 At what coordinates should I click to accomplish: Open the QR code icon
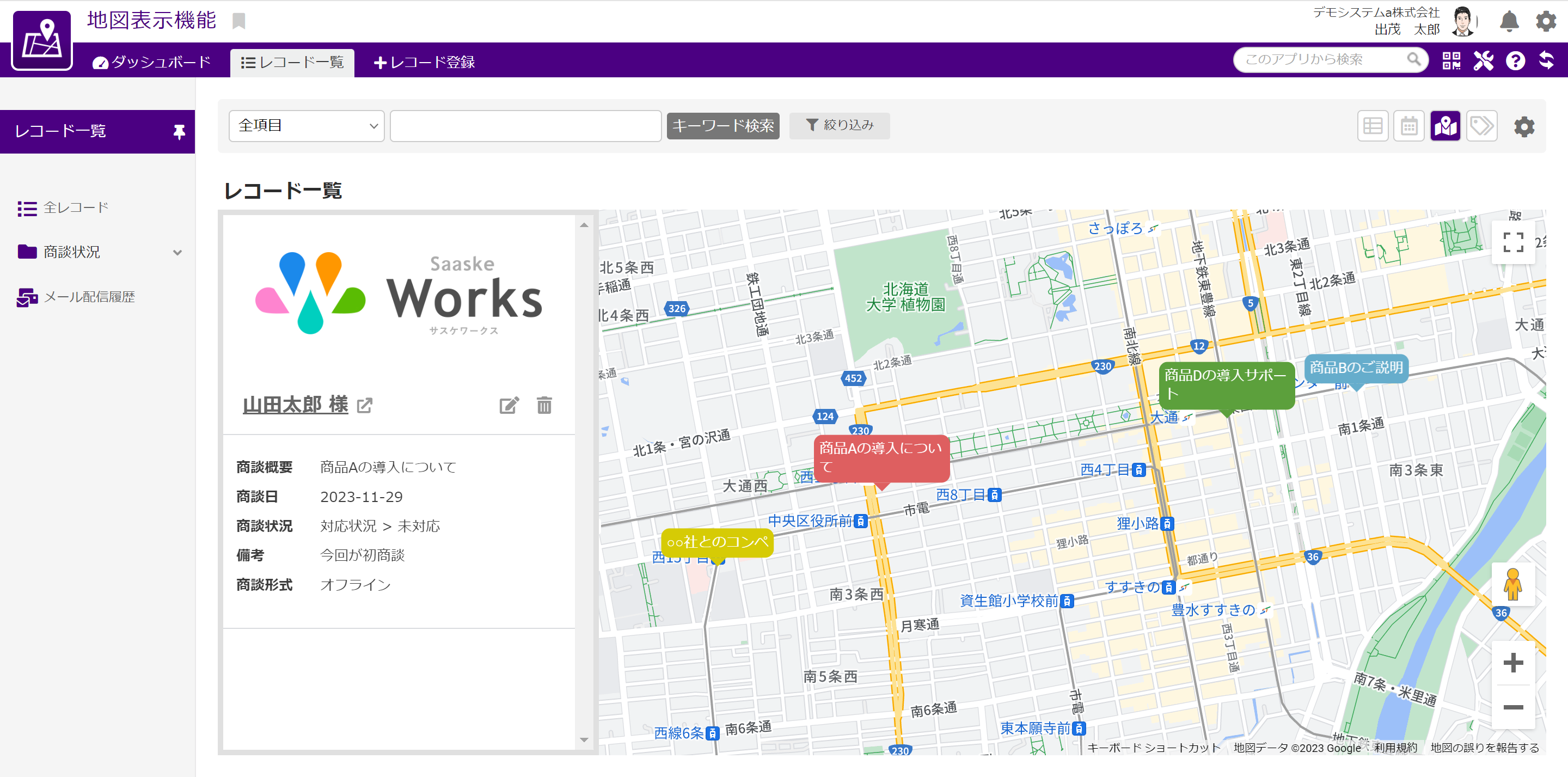(x=1451, y=60)
